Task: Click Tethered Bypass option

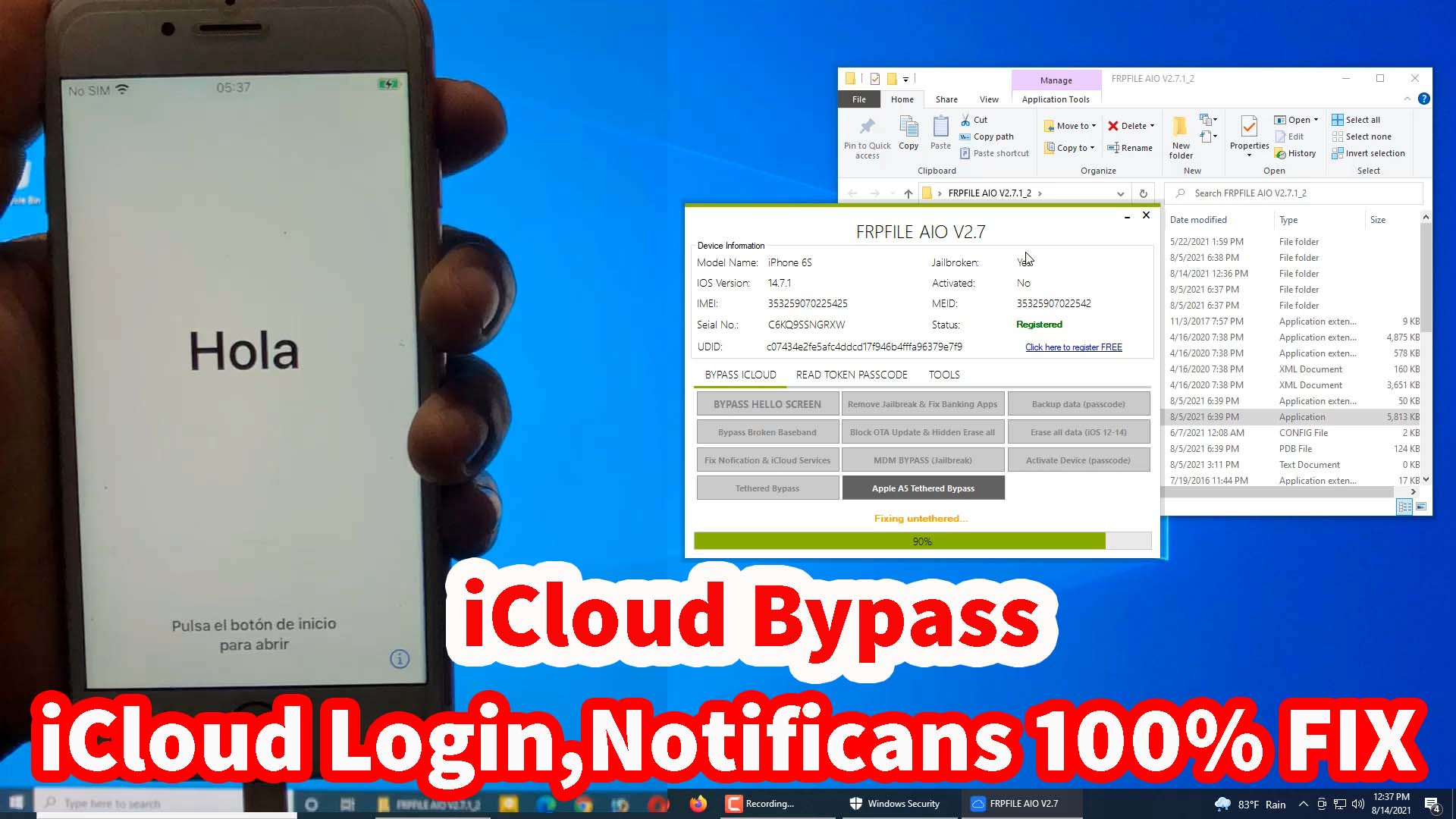Action: [767, 487]
